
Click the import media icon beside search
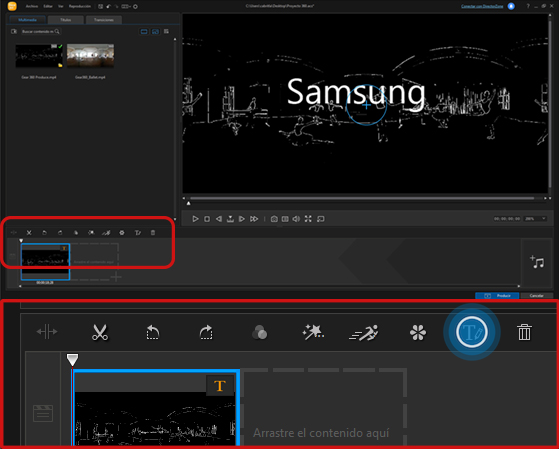[14, 31]
